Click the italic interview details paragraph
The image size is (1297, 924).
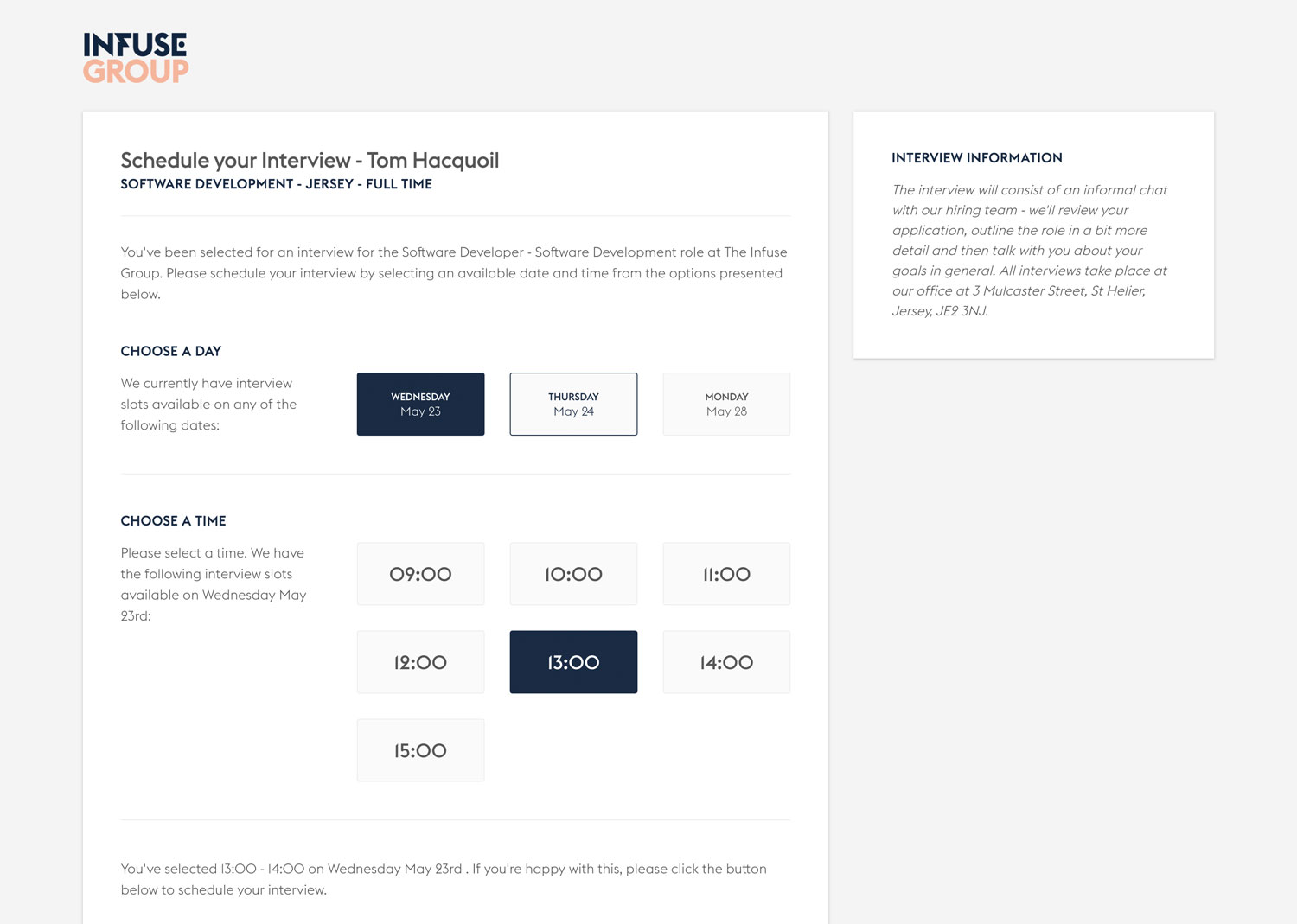point(1029,251)
